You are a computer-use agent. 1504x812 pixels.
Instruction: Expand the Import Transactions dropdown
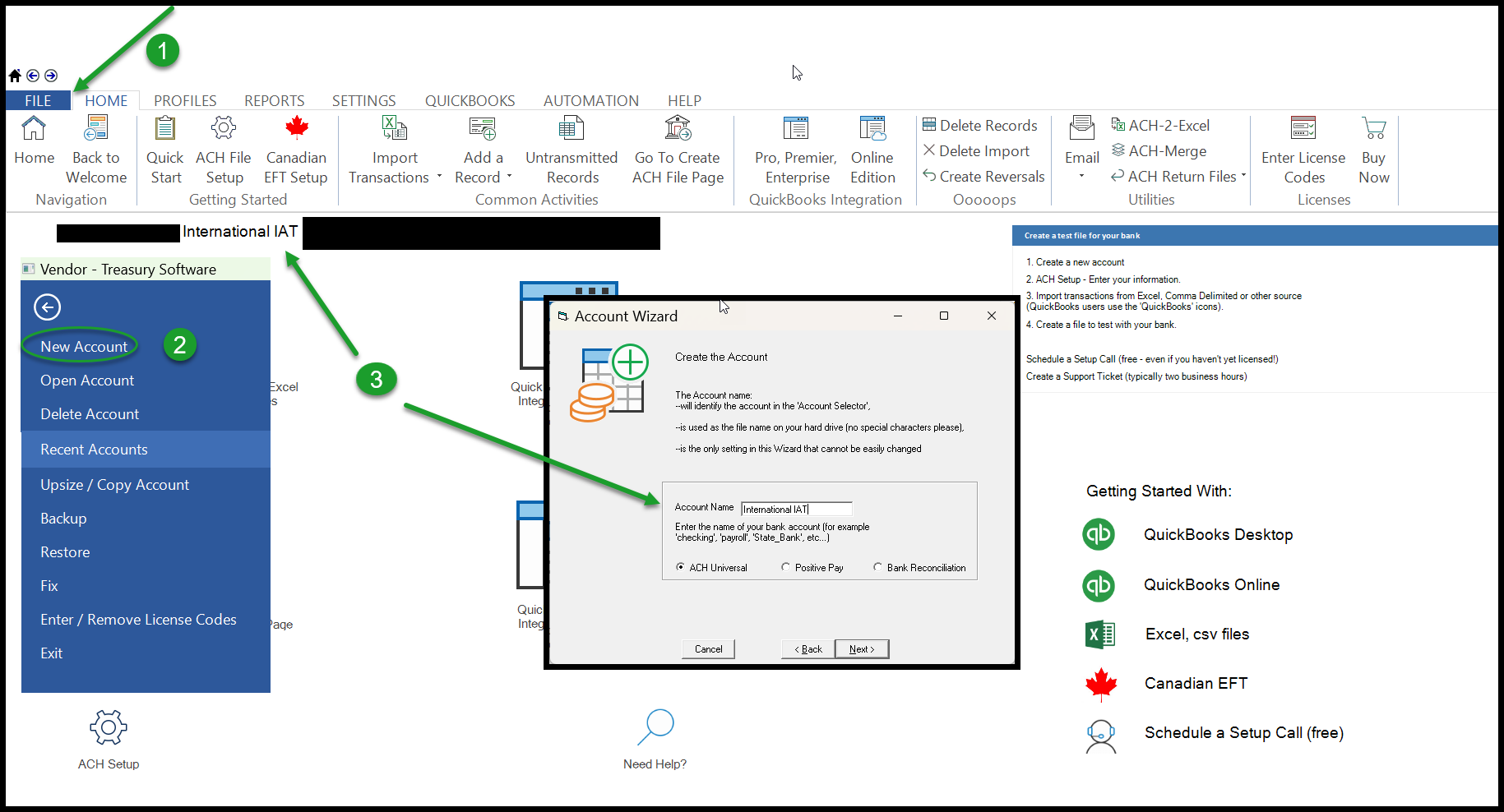click(439, 177)
